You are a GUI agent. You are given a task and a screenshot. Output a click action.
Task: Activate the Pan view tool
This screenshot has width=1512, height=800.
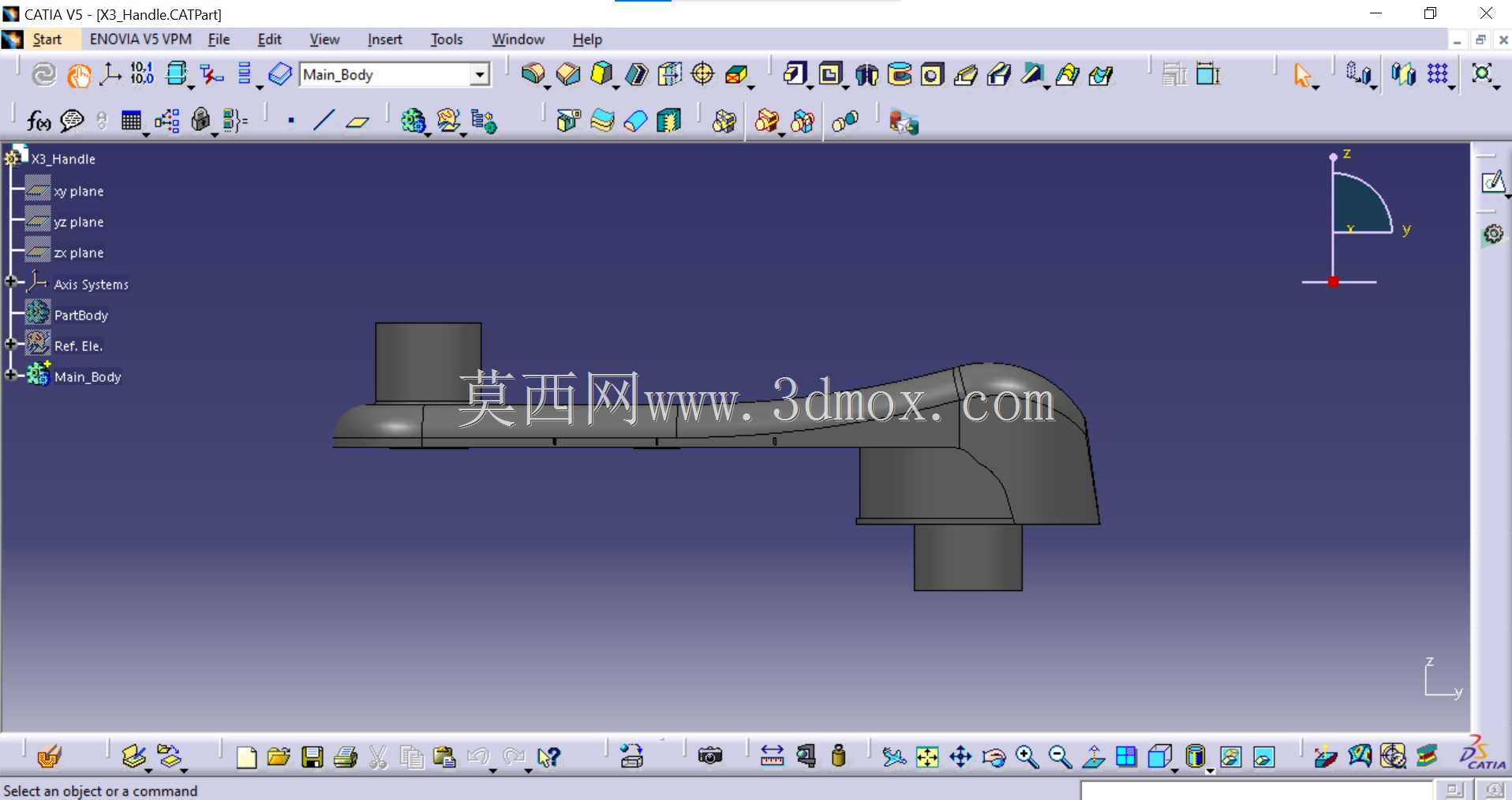pyautogui.click(x=960, y=757)
